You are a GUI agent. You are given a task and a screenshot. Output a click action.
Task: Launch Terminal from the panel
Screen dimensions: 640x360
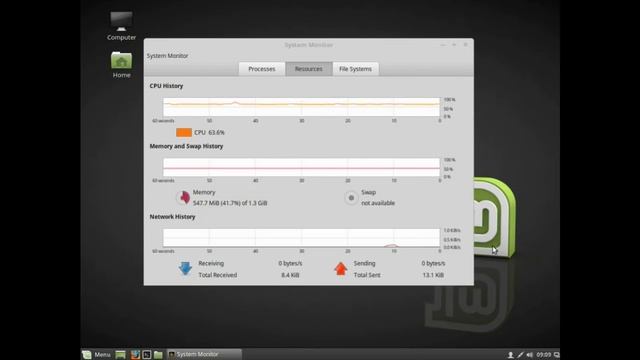click(x=147, y=355)
